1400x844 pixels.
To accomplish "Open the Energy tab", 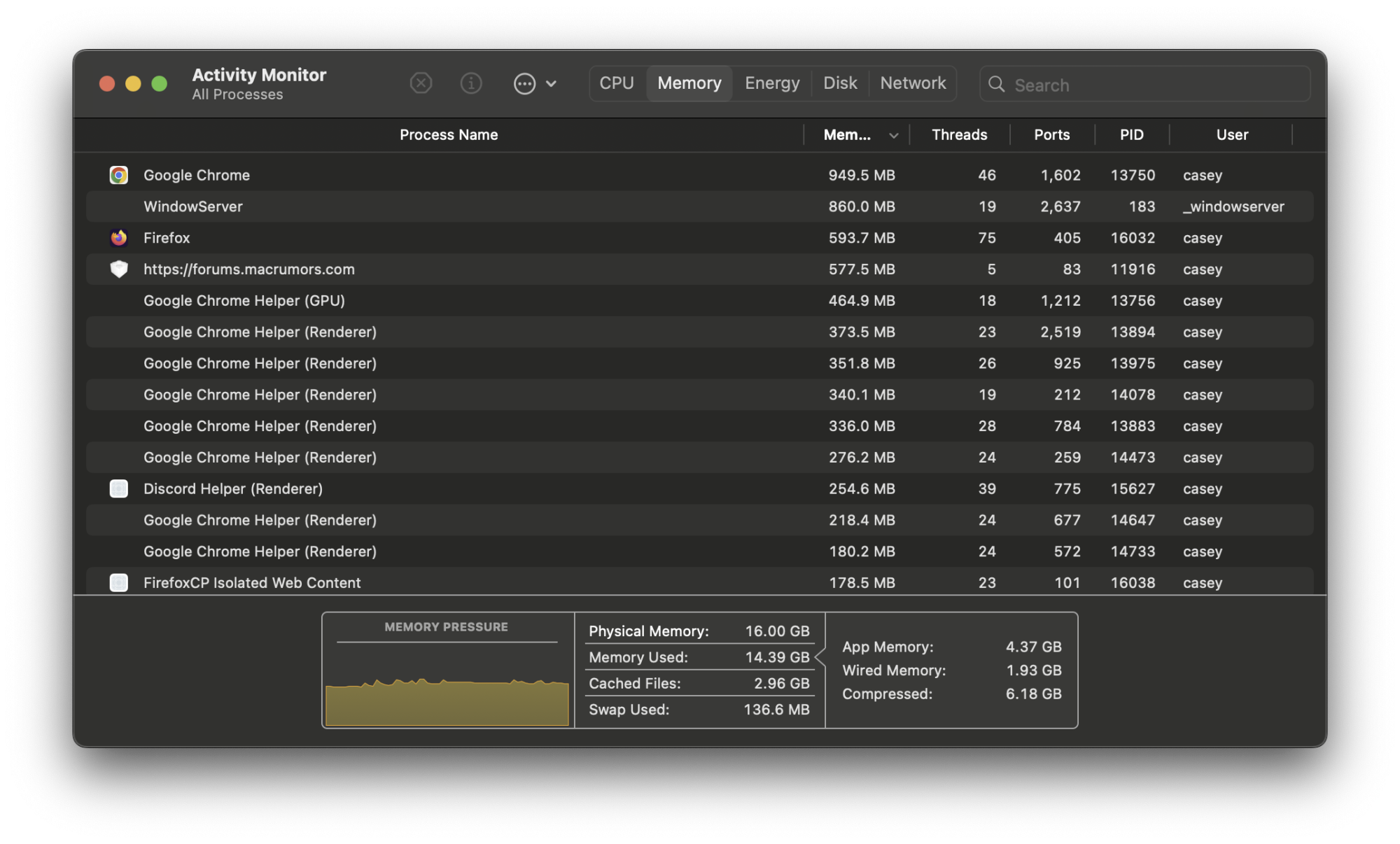I will [x=771, y=83].
